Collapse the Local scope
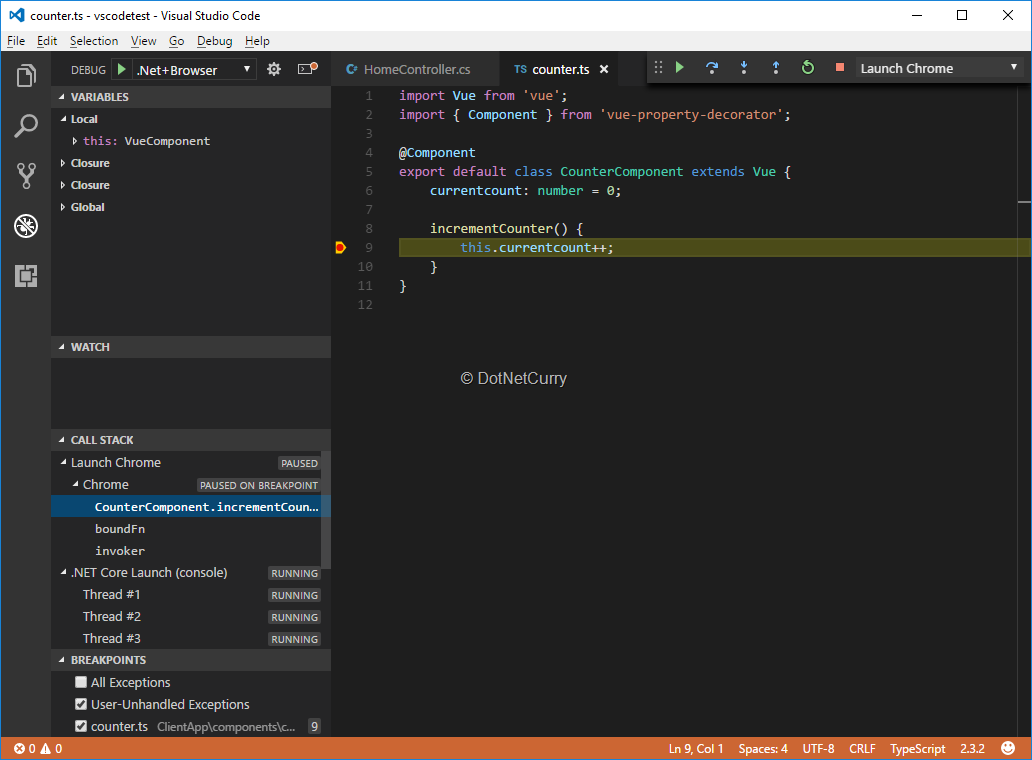Viewport: 1032px width, 760px height. pyautogui.click(x=64, y=119)
